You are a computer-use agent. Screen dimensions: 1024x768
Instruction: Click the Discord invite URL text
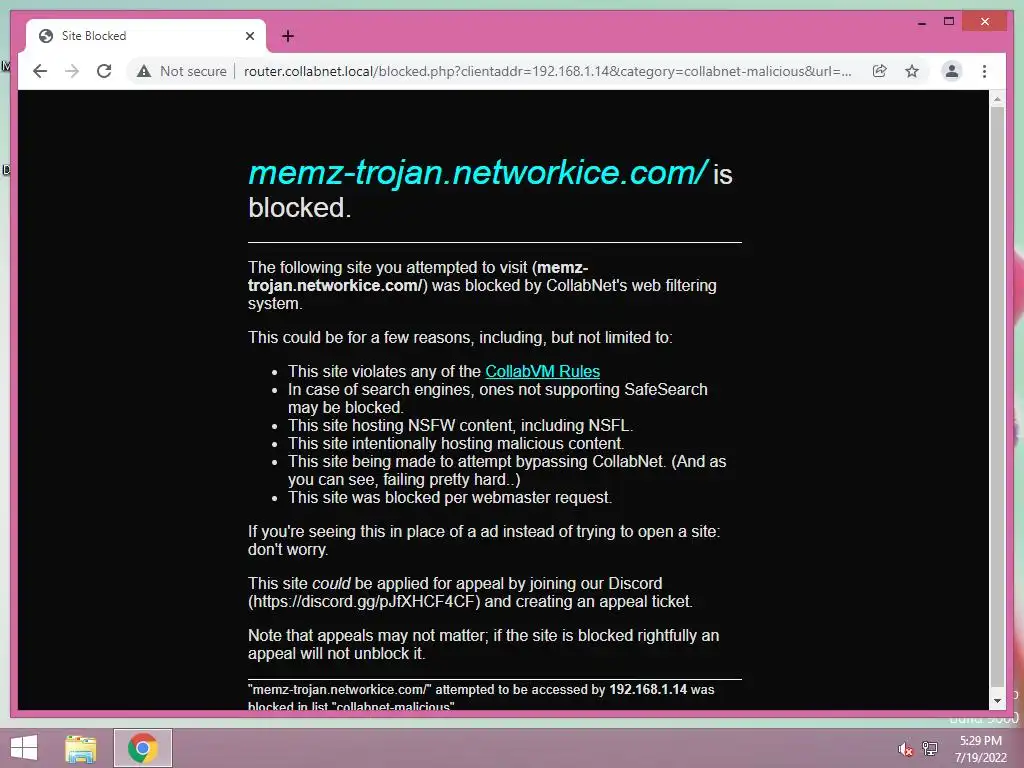(366, 601)
